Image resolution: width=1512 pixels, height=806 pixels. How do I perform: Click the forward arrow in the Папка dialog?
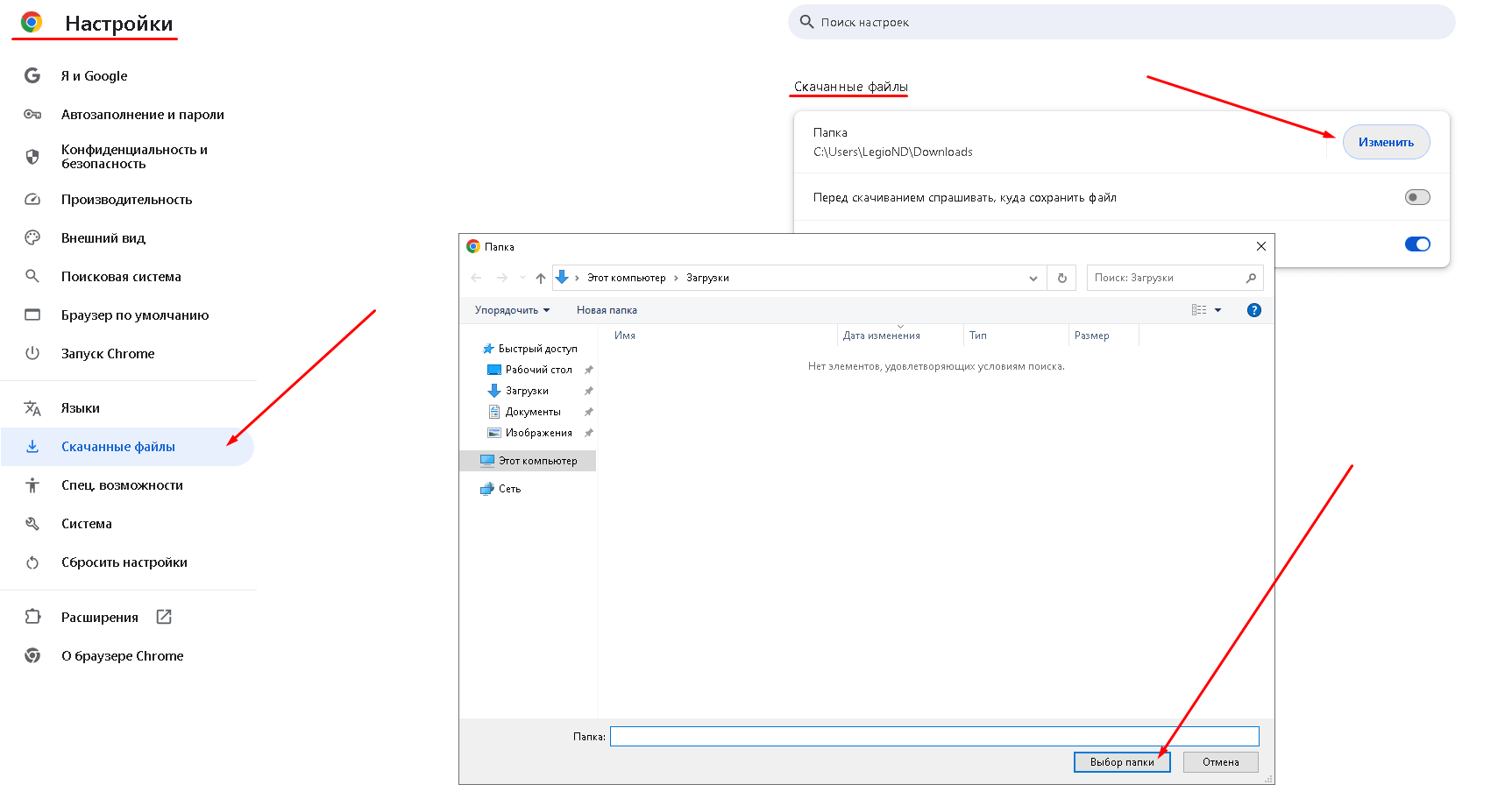(502, 278)
